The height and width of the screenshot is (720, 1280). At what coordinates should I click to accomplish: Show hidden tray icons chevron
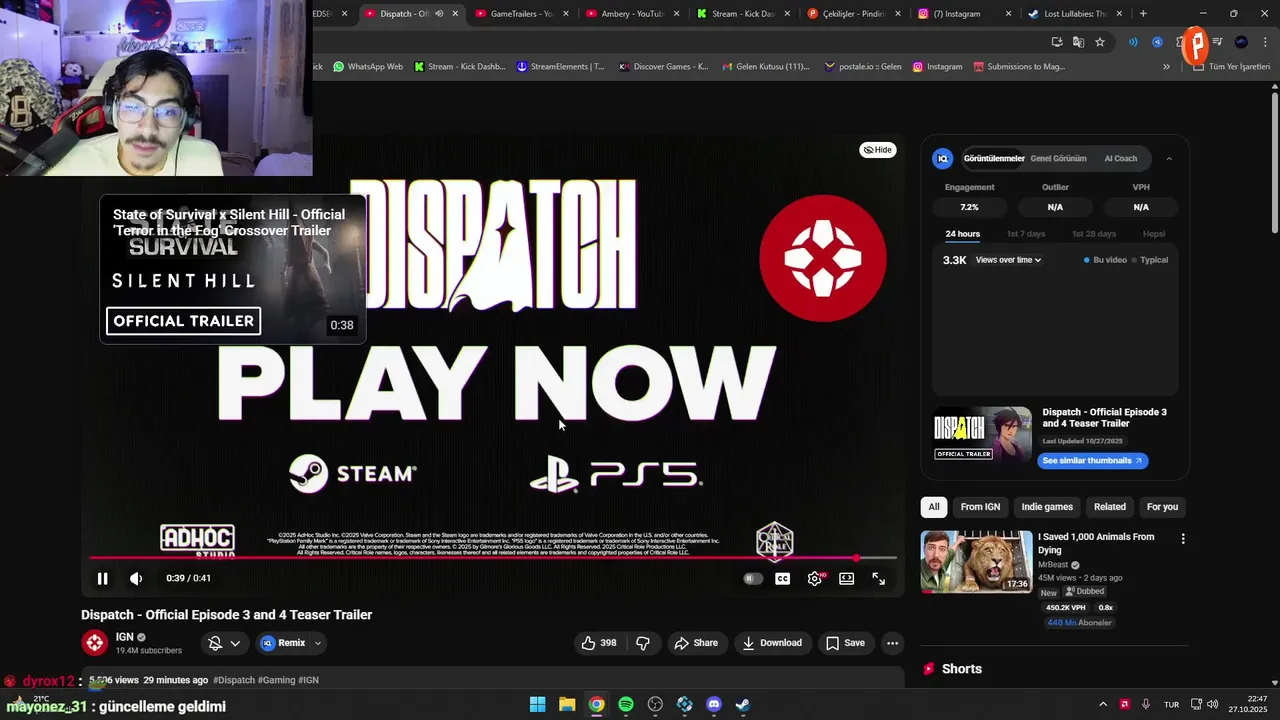coord(1103,705)
